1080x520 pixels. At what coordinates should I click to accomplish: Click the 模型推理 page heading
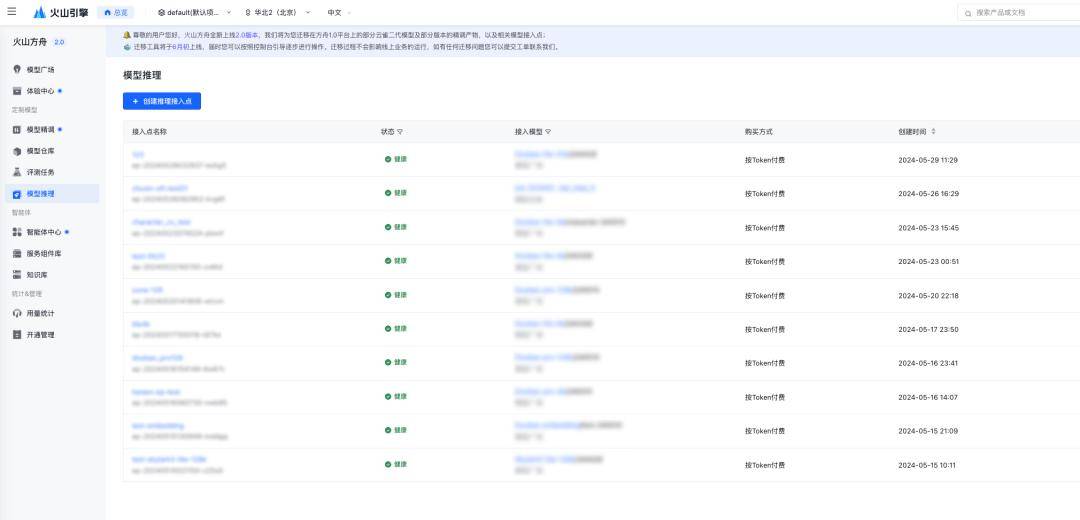(142, 75)
